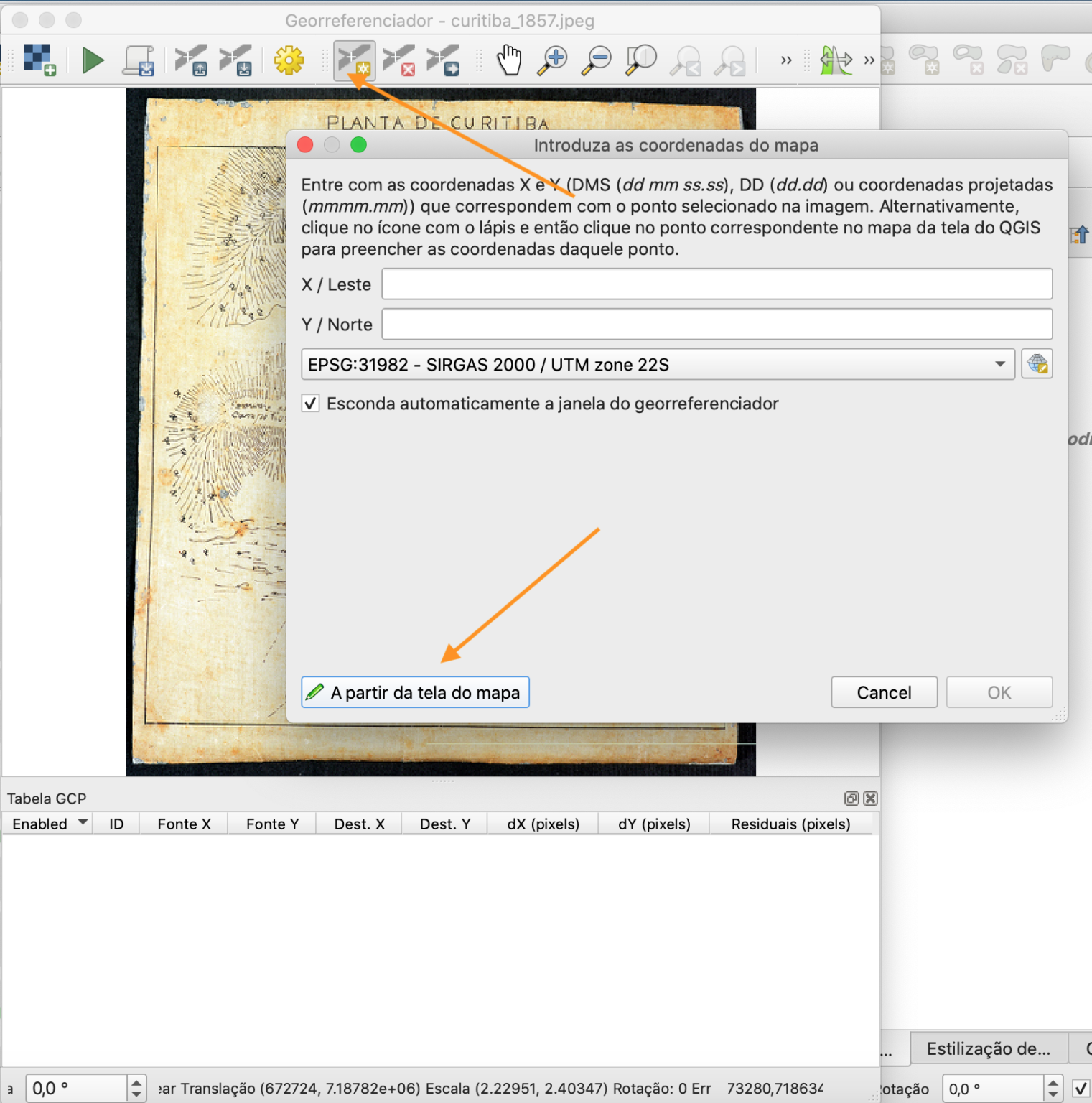Viewport: 1092px width, 1103px height.
Task: Click the ID column header
Action: coord(116,824)
